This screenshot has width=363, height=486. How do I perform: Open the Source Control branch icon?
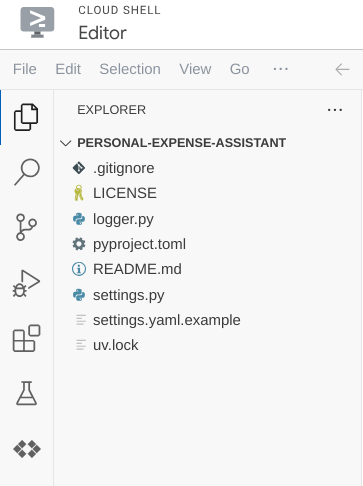click(26, 227)
